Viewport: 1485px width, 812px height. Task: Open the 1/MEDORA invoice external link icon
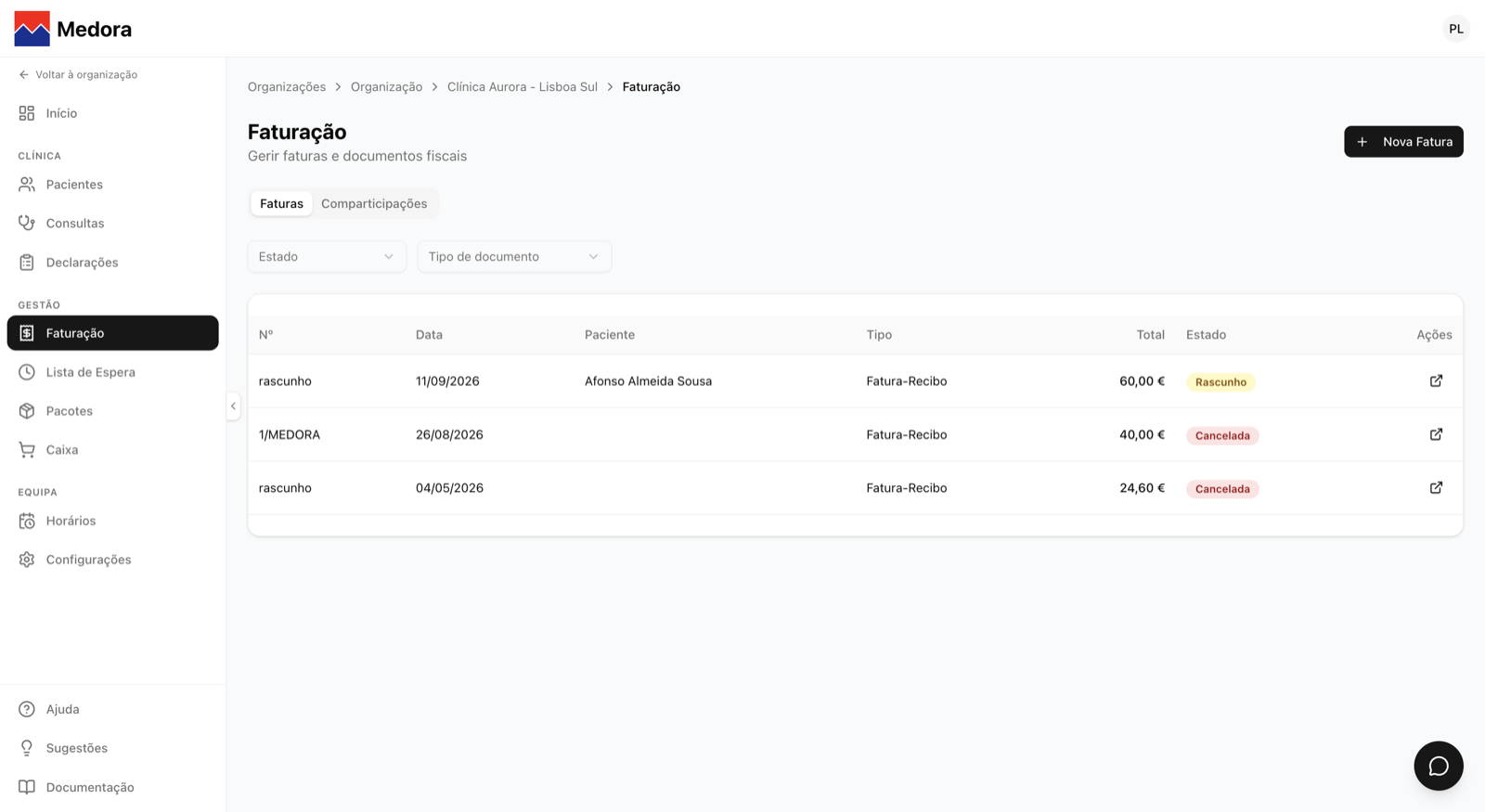[1436, 434]
